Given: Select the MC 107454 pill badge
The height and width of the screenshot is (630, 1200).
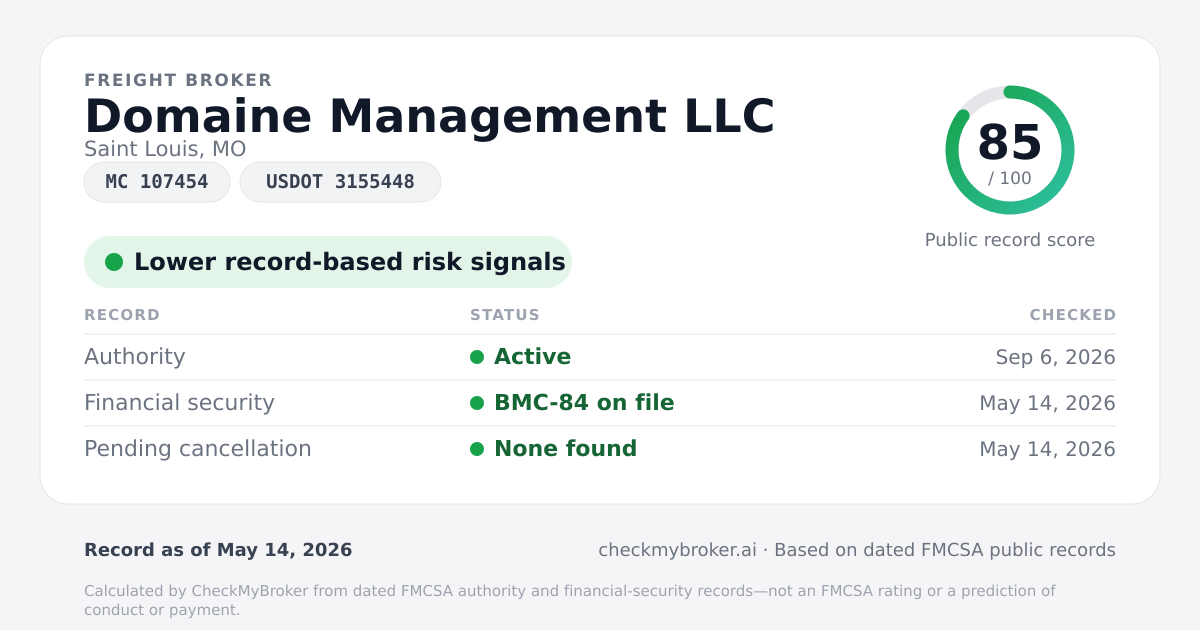Looking at the screenshot, I should (157, 182).
